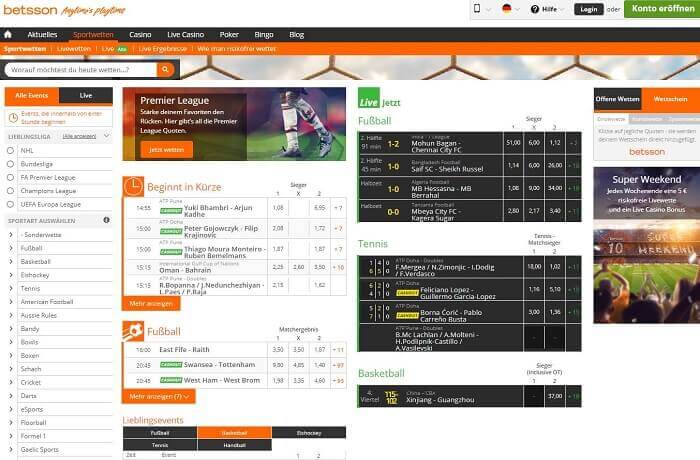
Task: Click the info icon beside Sportart auswählen
Action: tap(106, 220)
